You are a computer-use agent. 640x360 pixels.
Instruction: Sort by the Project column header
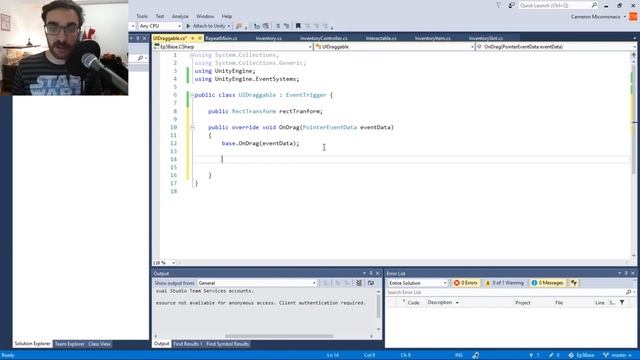pos(522,302)
